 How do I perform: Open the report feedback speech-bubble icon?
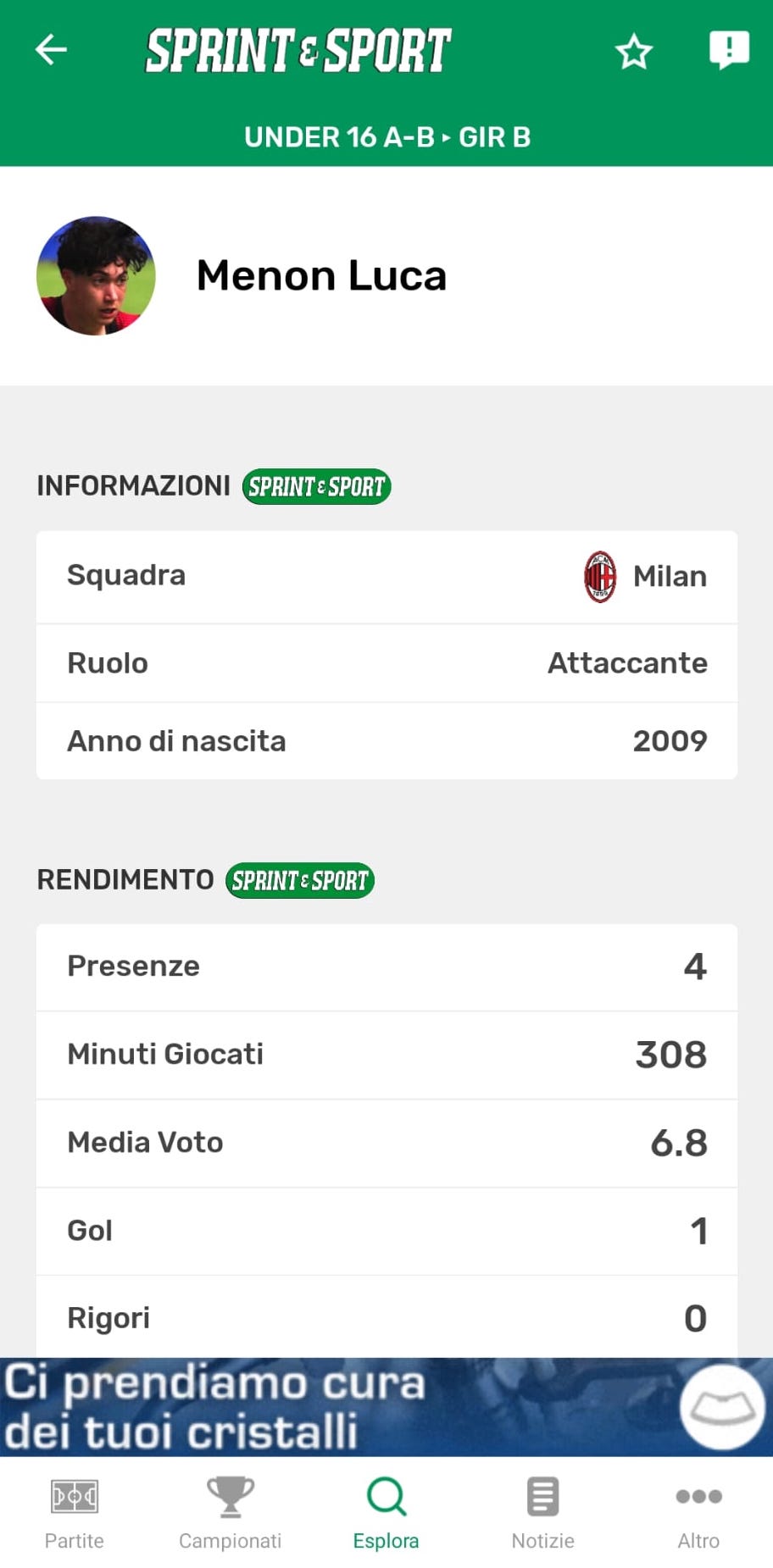728,50
